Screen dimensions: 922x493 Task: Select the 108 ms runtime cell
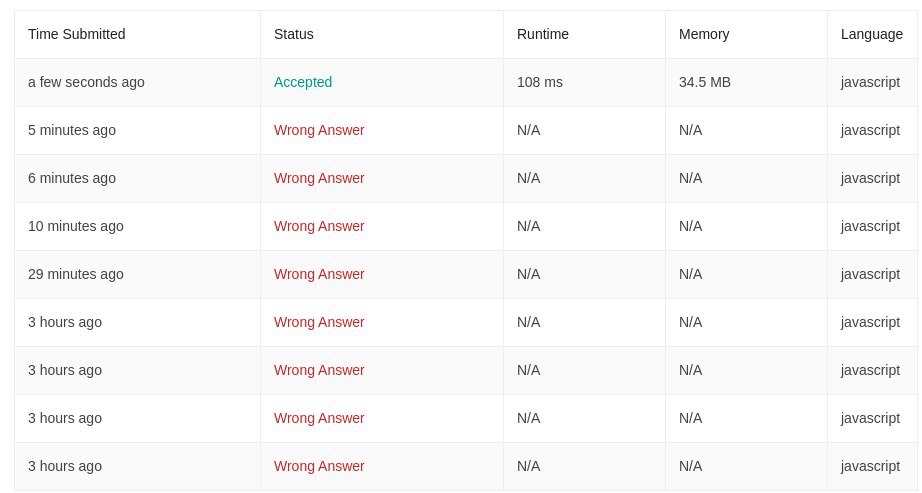pyautogui.click(x=540, y=82)
